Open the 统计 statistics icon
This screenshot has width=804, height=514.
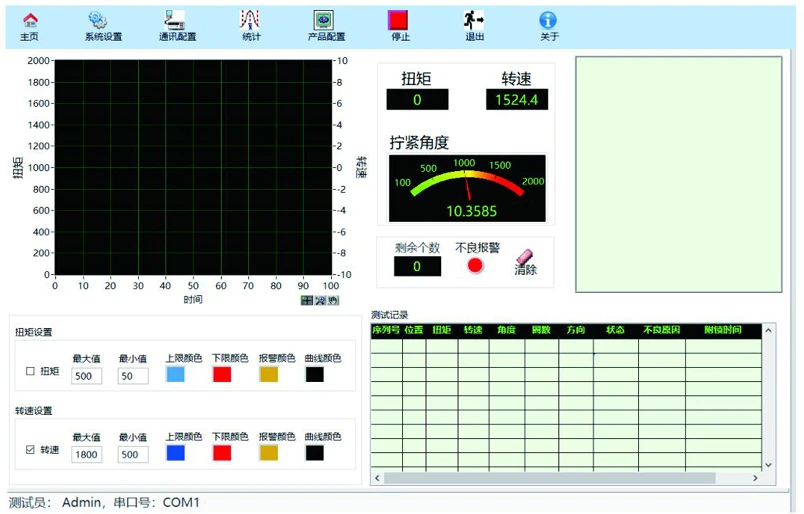tap(250, 21)
